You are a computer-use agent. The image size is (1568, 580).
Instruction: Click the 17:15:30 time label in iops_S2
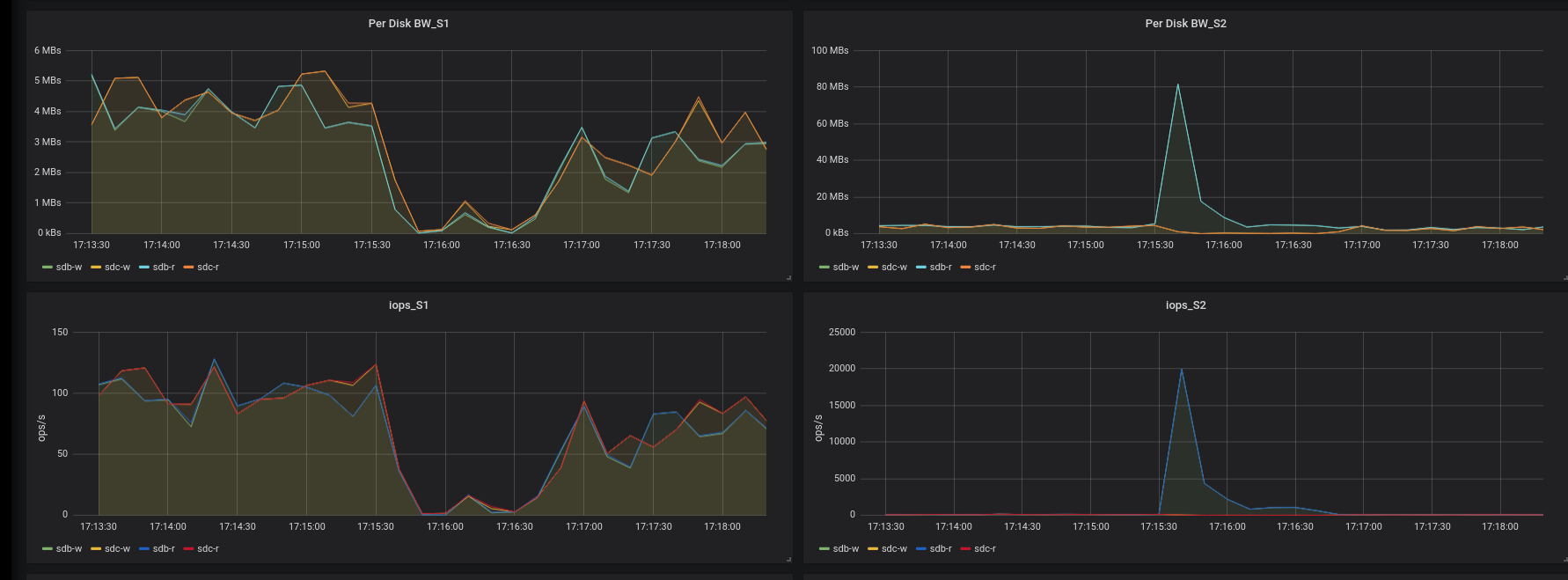1159,526
